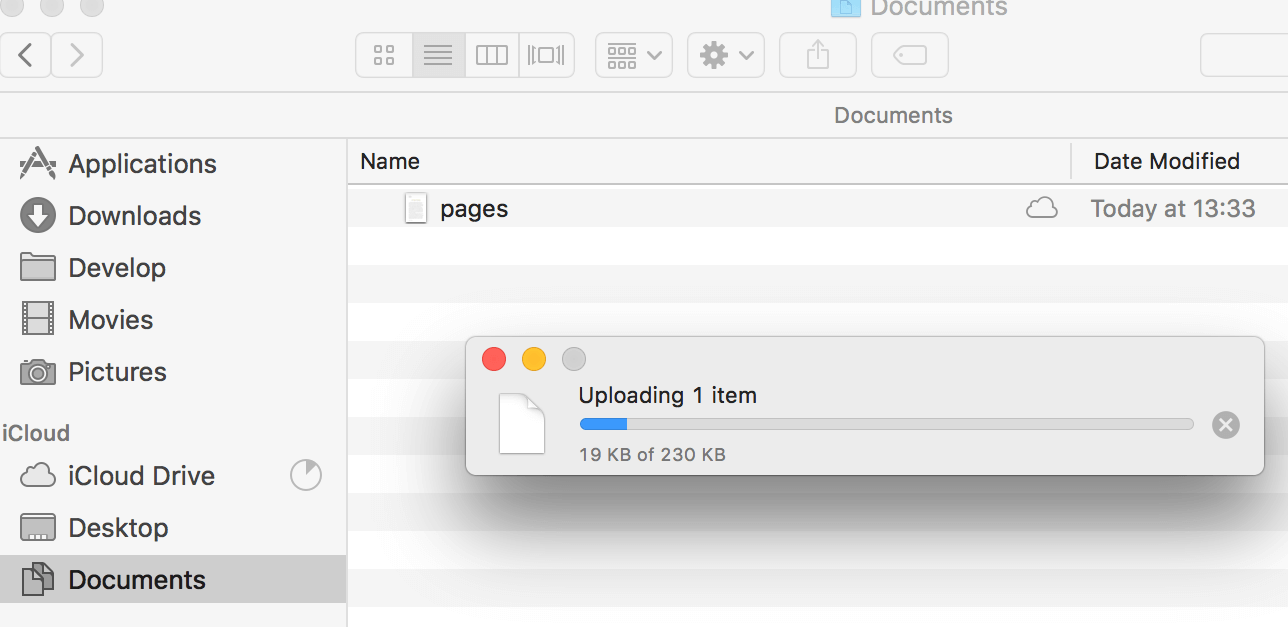Open iCloud Drive in the sidebar

pos(141,476)
